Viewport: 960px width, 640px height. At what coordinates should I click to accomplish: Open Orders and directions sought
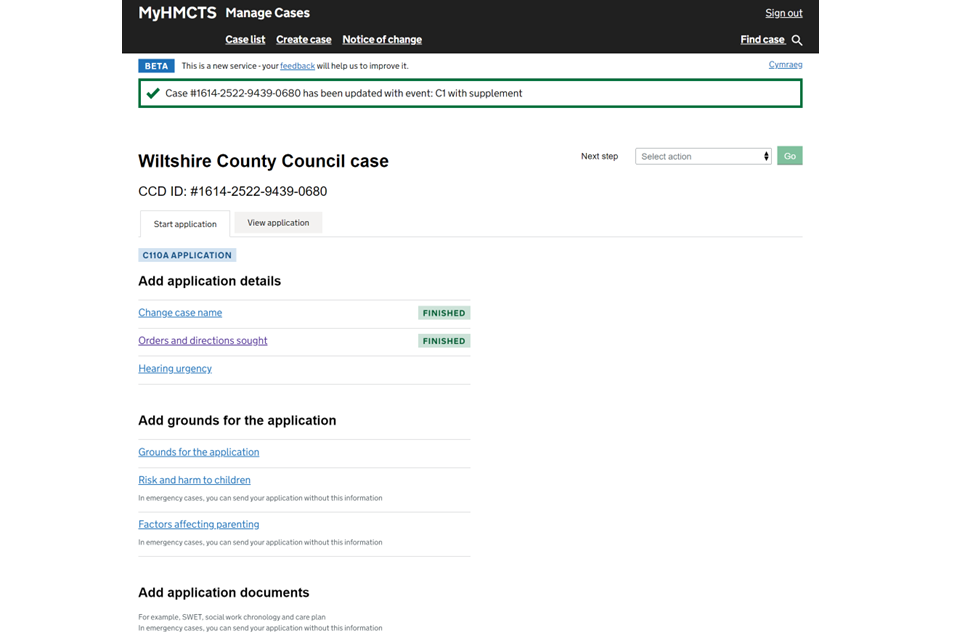click(203, 341)
